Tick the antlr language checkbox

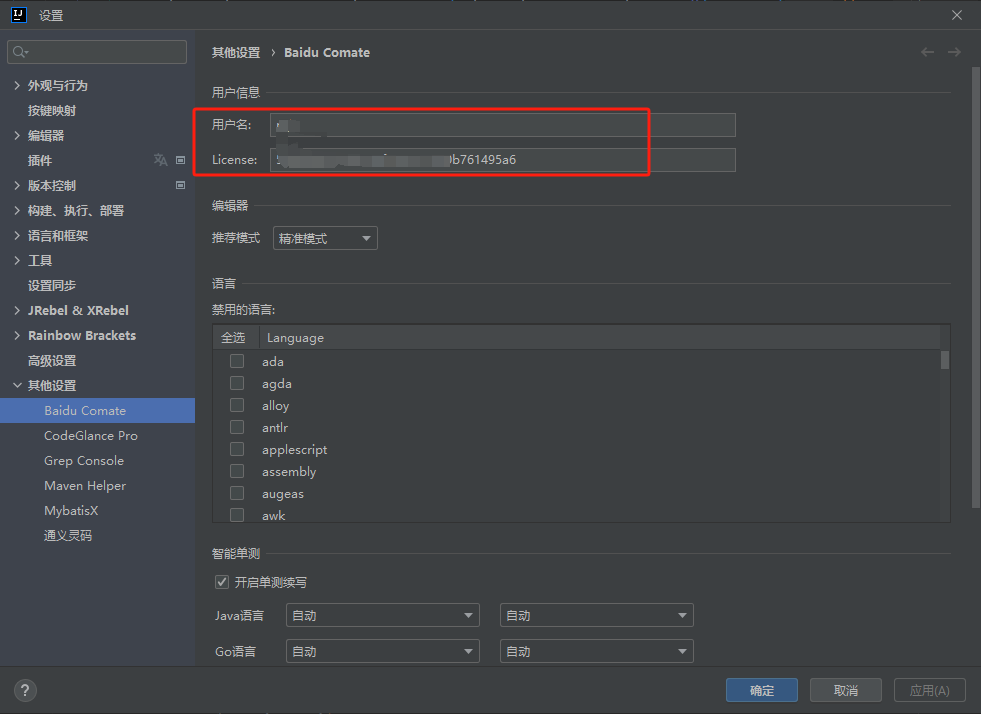click(x=237, y=427)
